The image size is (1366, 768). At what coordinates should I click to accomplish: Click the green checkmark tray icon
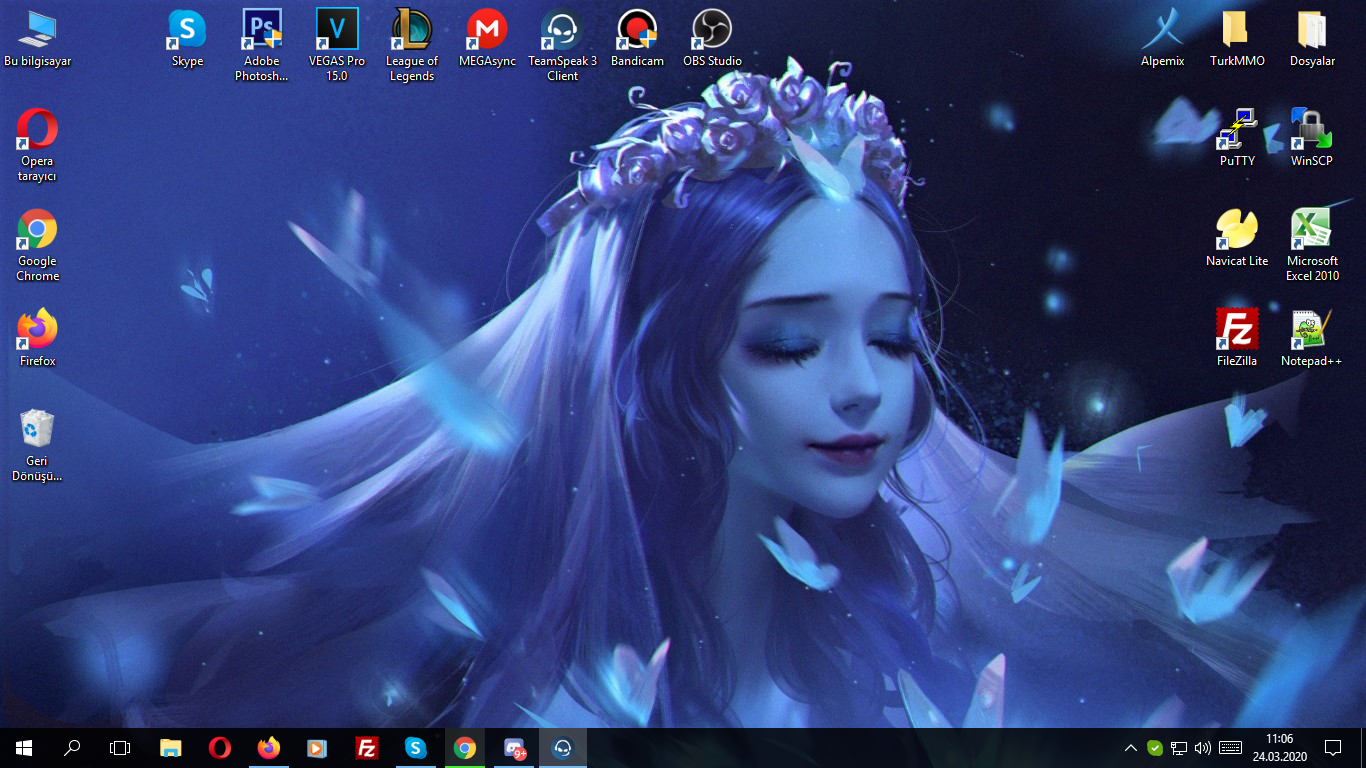(1155, 748)
